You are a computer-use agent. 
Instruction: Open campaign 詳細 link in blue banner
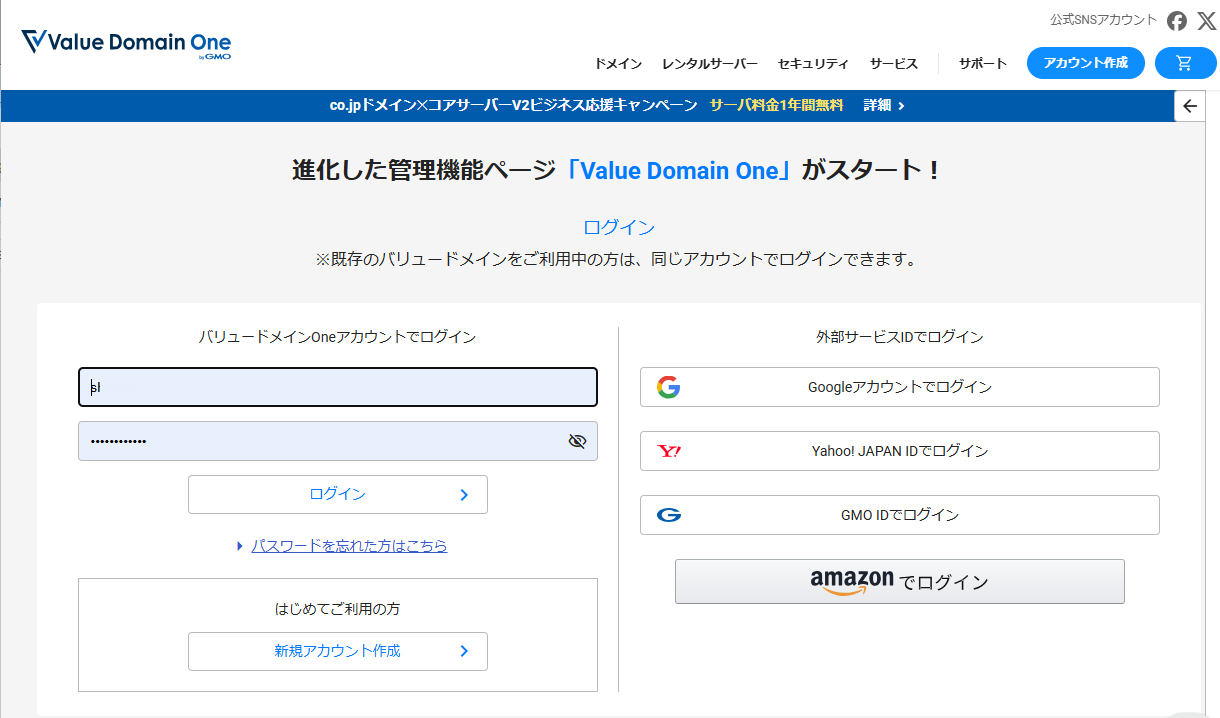[884, 105]
